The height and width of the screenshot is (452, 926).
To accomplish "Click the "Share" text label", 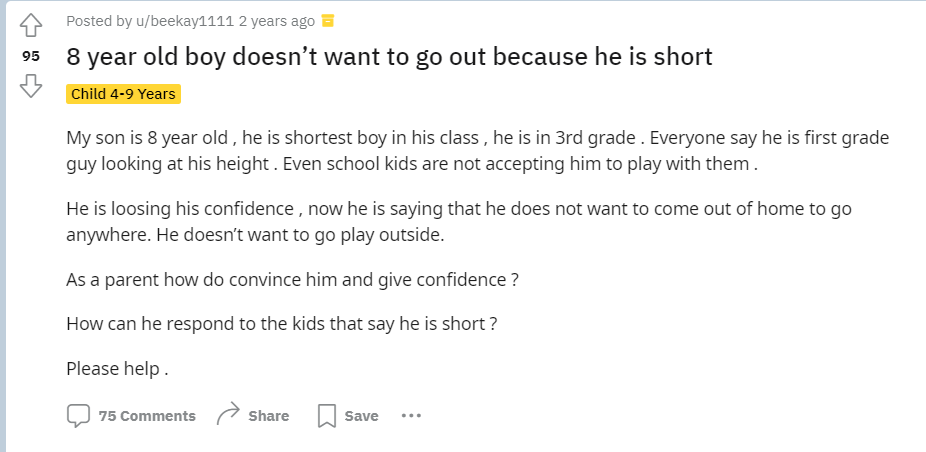I will click(268, 416).
